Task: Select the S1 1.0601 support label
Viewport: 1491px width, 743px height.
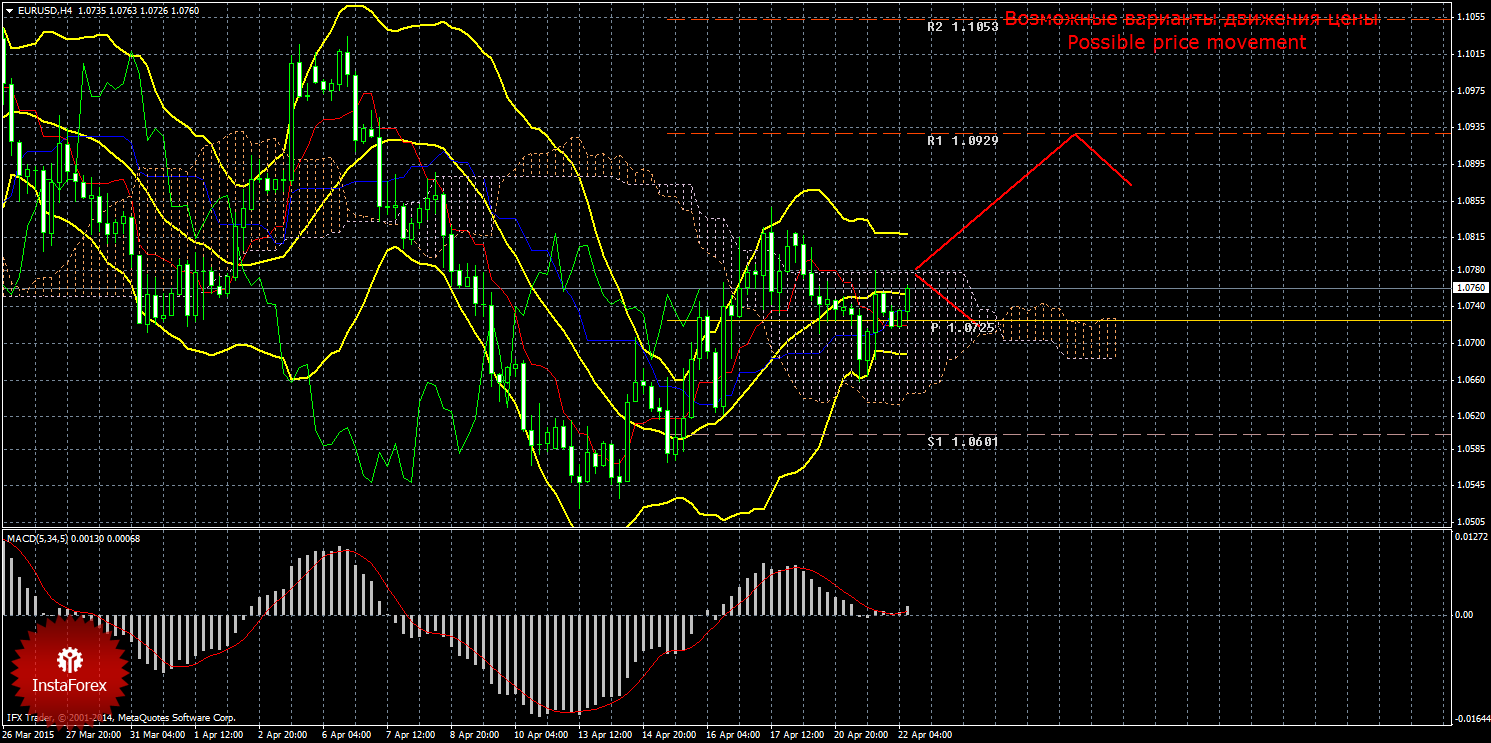Action: 963,441
